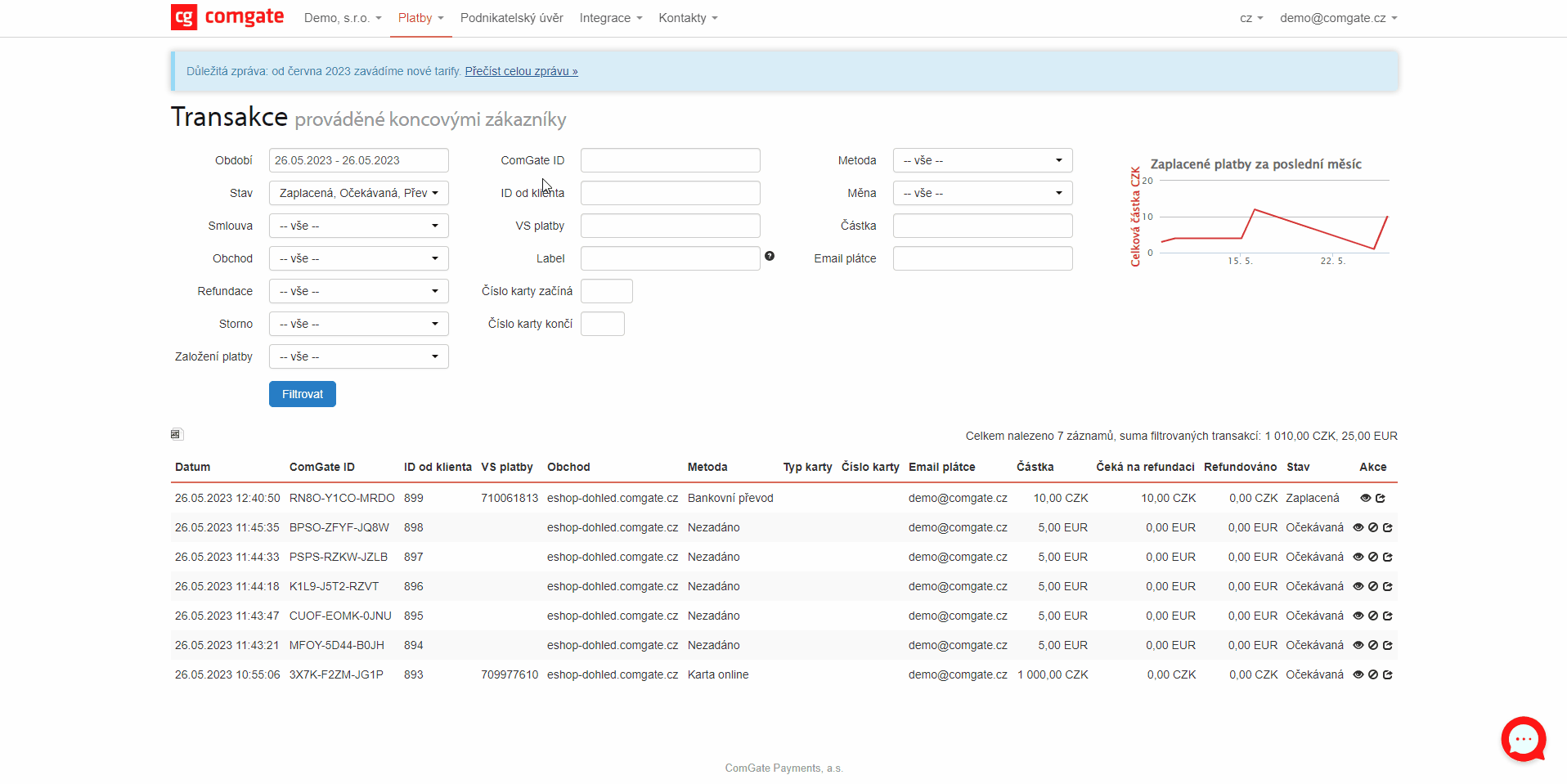Expand the Smlouva dropdown
This screenshot has width=1567, height=784.
[359, 226]
